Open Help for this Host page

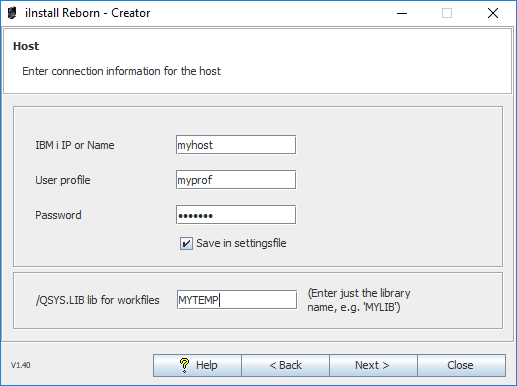coord(197,365)
